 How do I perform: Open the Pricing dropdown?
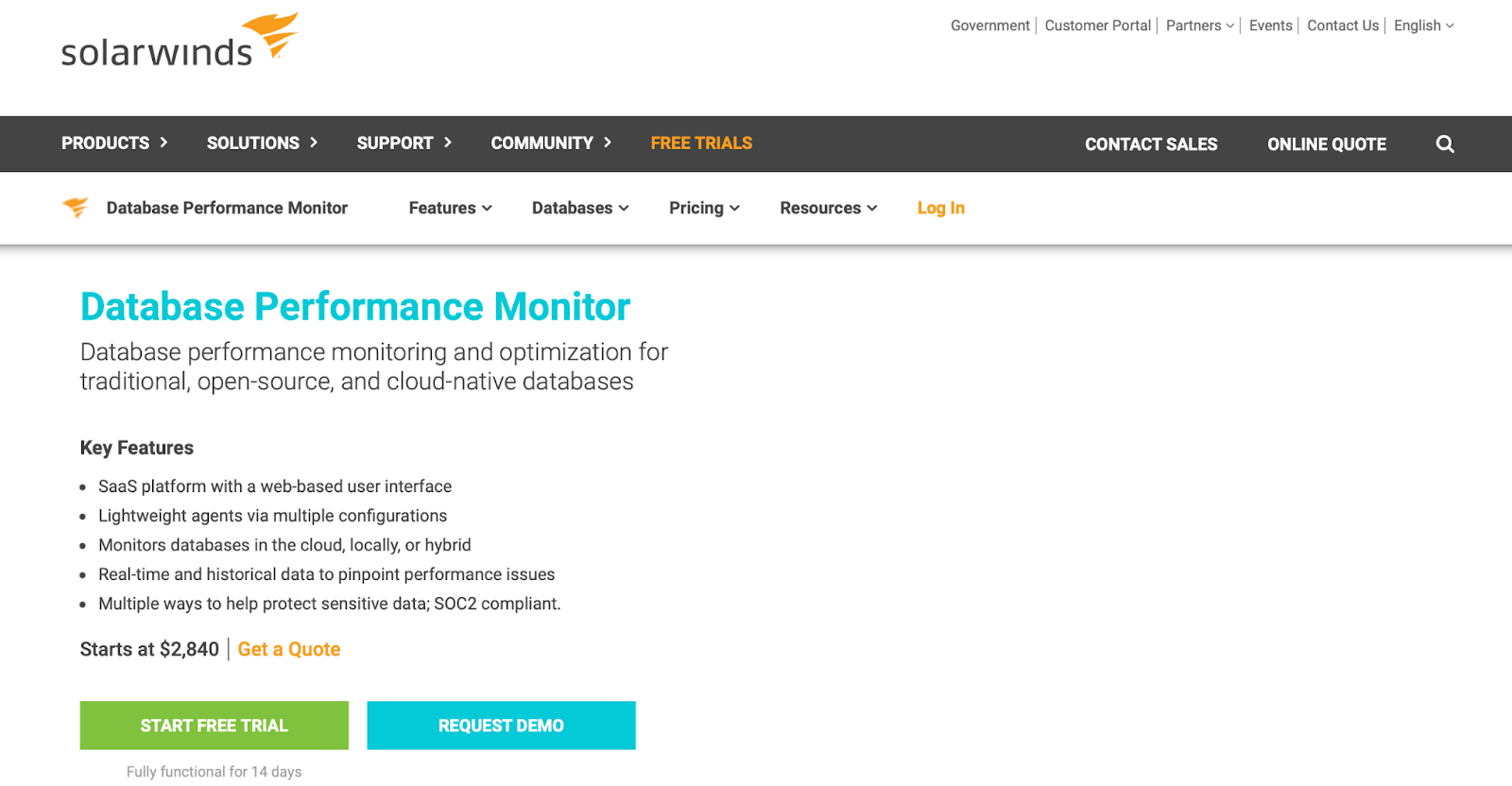704,208
